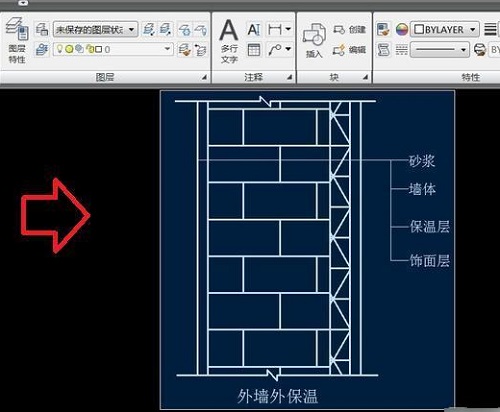Select the 饰面层 label in drawing
The height and width of the screenshot is (412, 500).
click(430, 261)
